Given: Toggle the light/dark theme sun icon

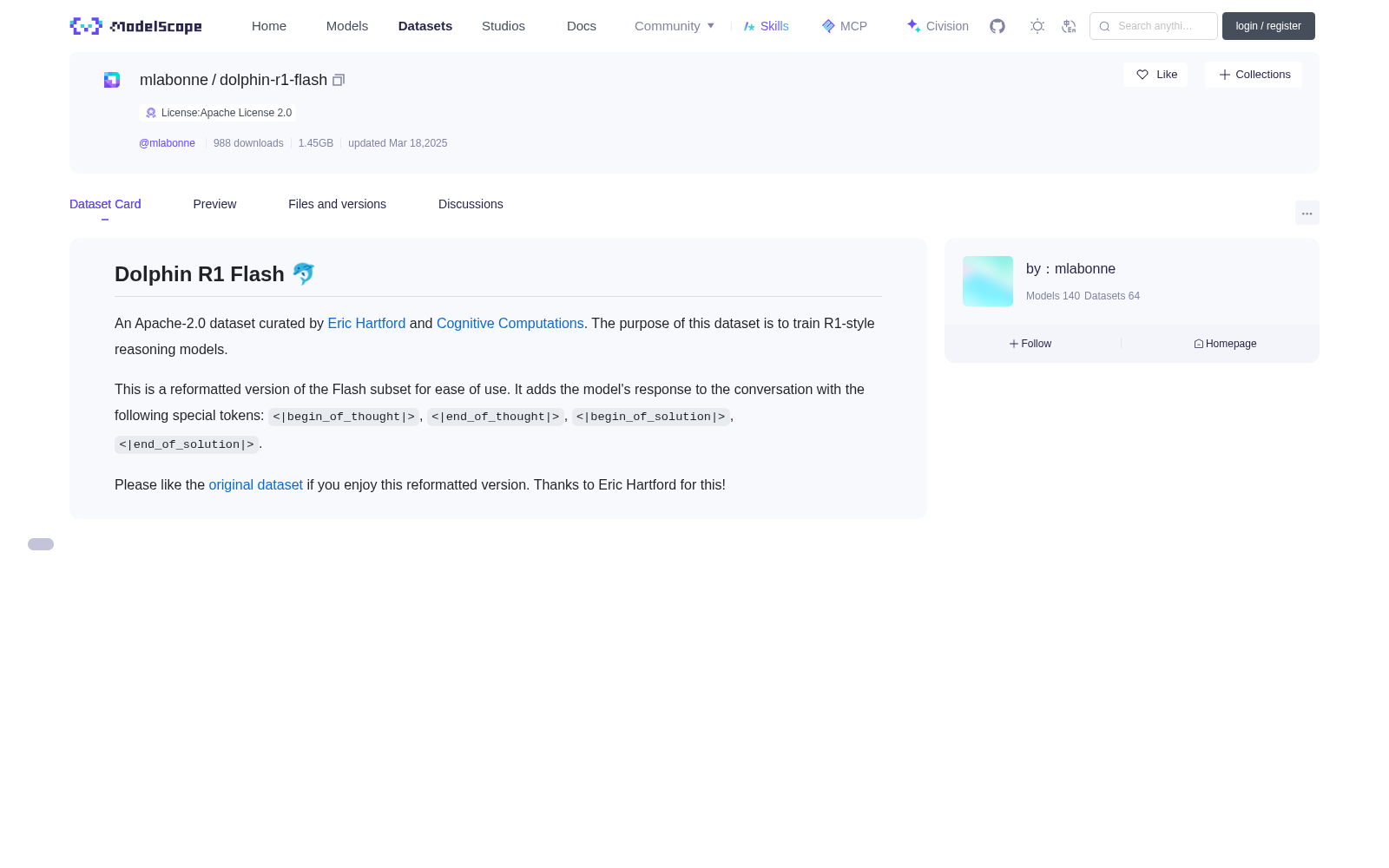Looking at the screenshot, I should click(1037, 26).
